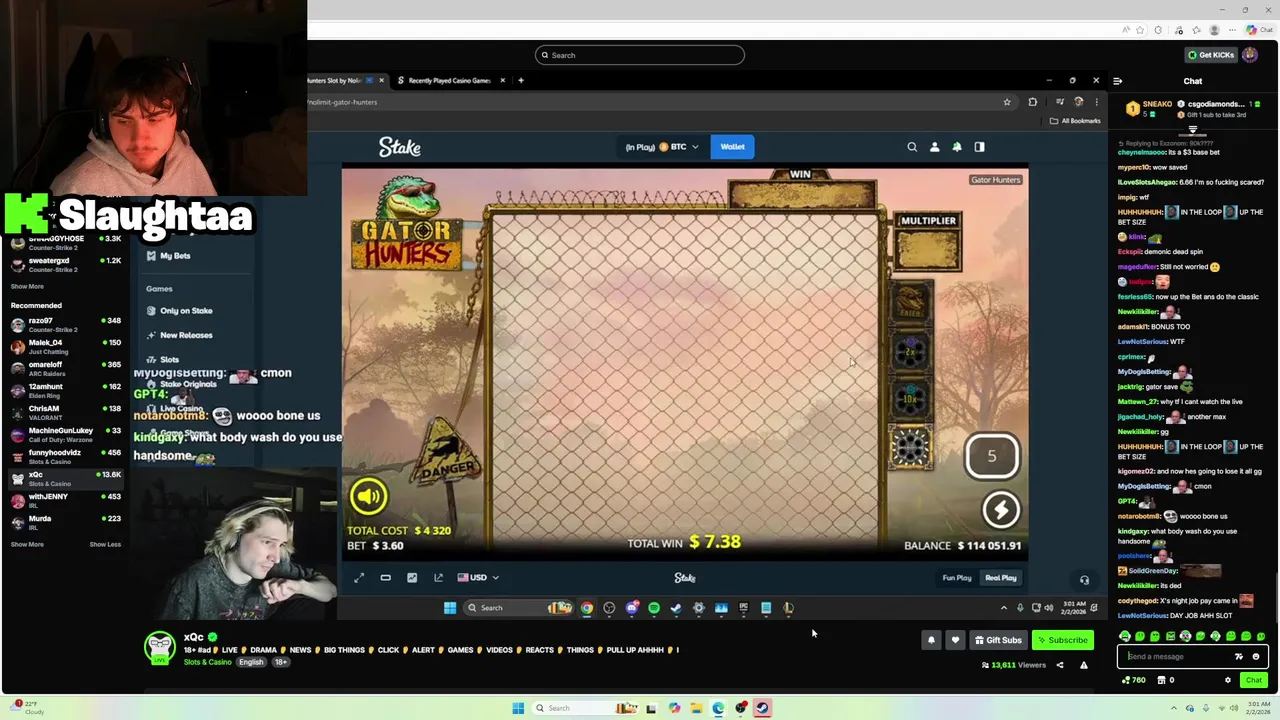
Task: Open funnyhoodvidz recommended channel
Action: pyautogui.click(x=65, y=456)
